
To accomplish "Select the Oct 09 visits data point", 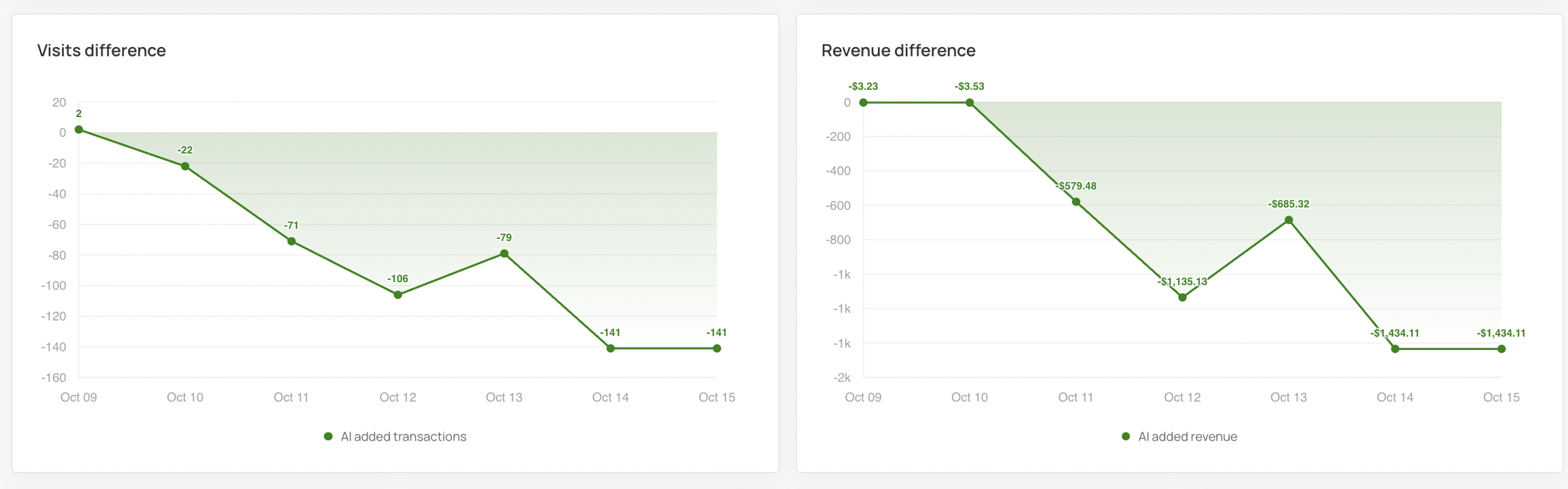I will coord(79,129).
